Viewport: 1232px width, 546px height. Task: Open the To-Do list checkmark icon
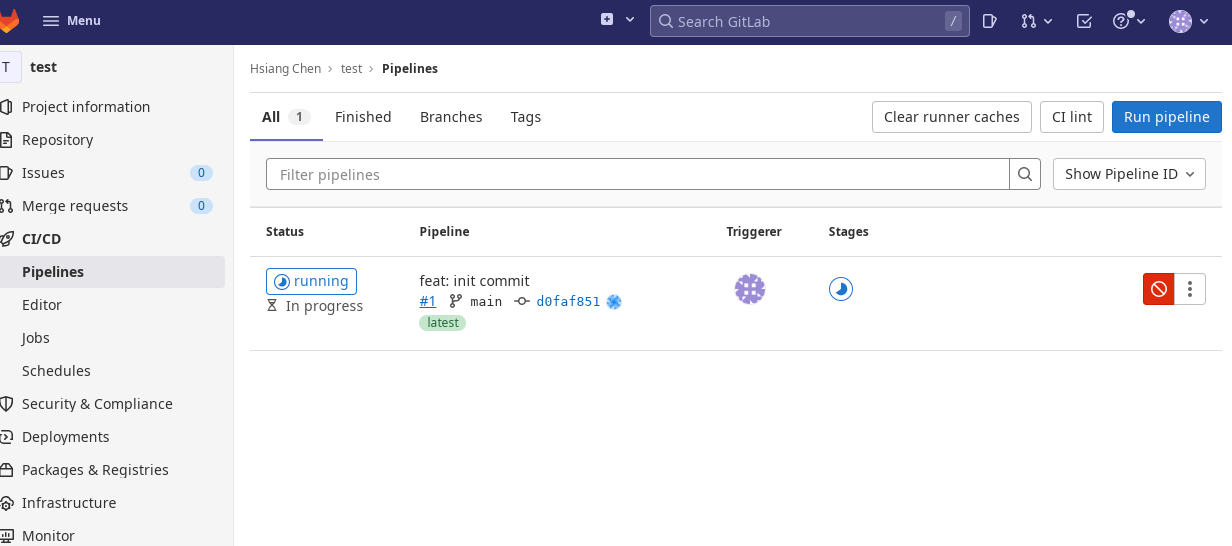point(1084,21)
